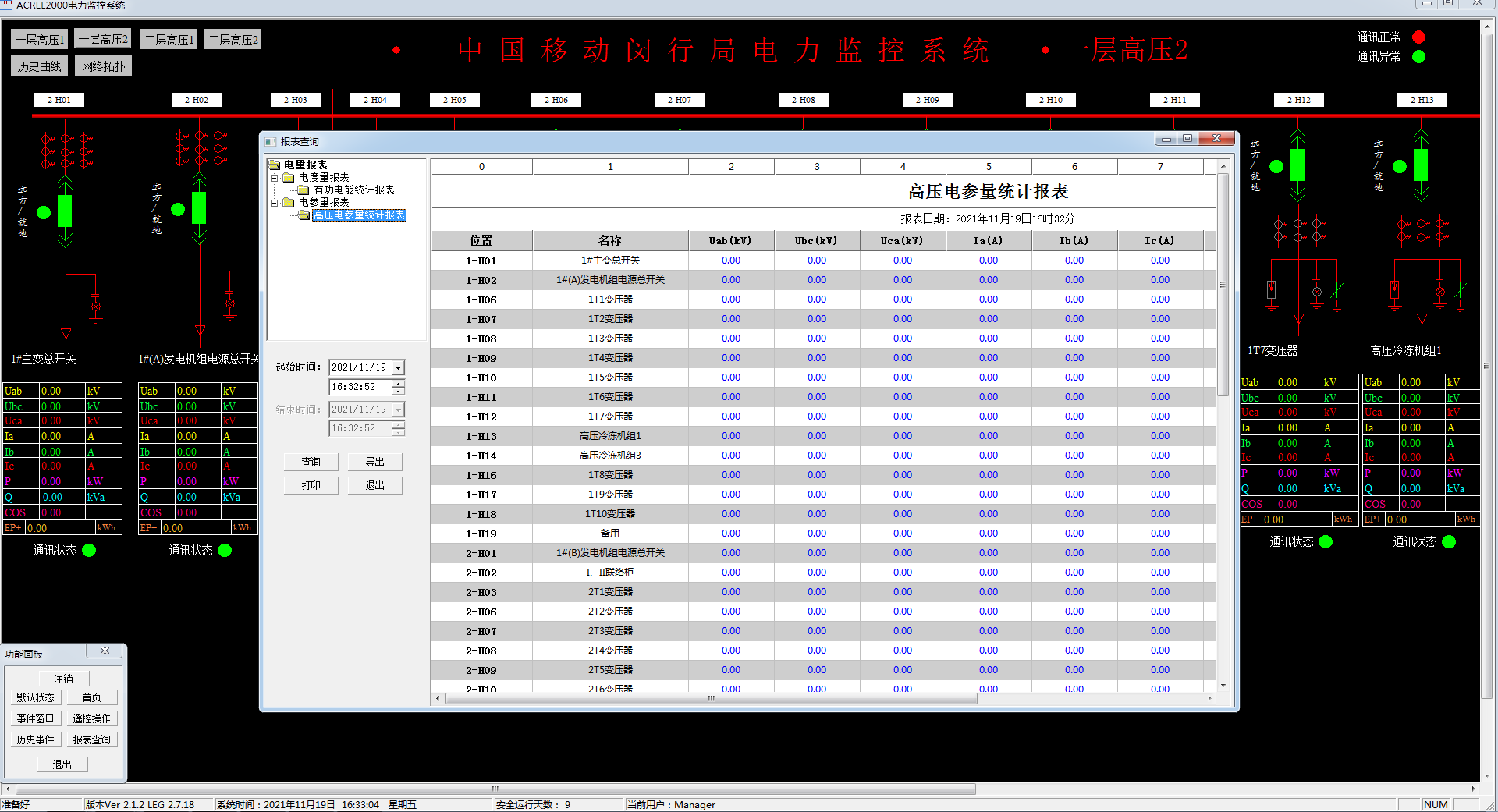Open the 历史曲线 page

click(x=40, y=66)
